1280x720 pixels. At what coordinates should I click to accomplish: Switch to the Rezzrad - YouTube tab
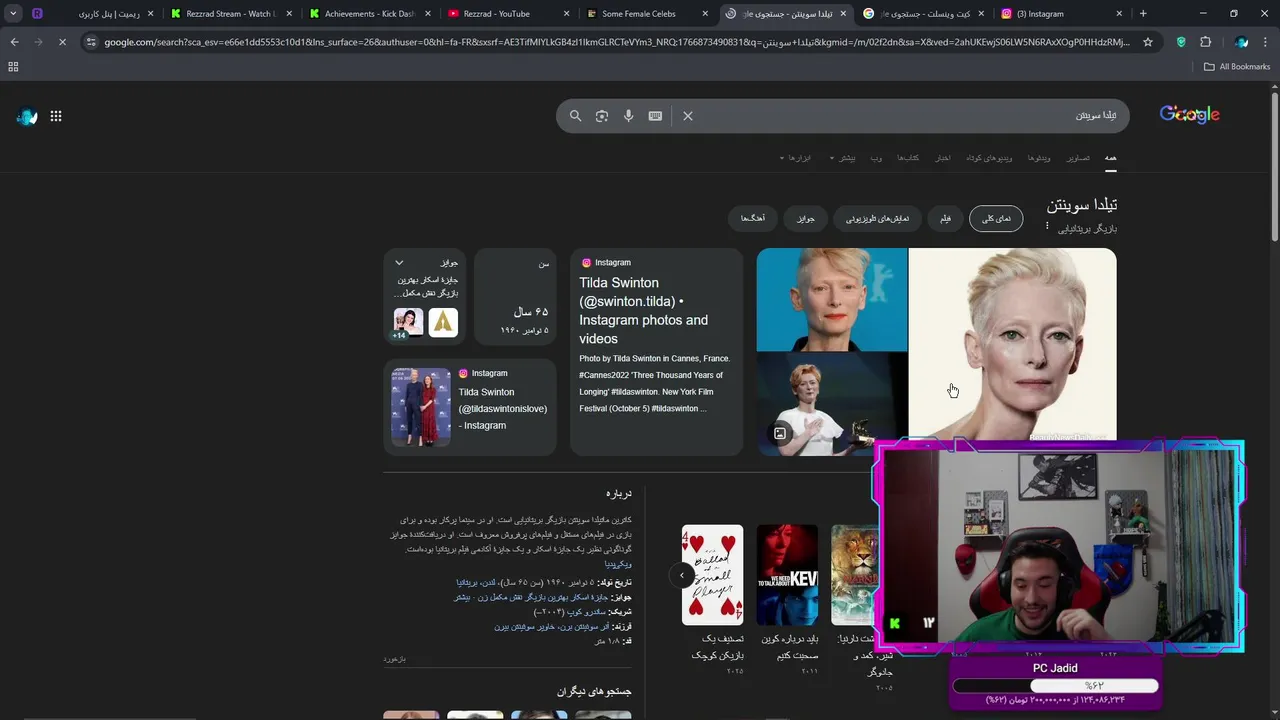[509, 14]
